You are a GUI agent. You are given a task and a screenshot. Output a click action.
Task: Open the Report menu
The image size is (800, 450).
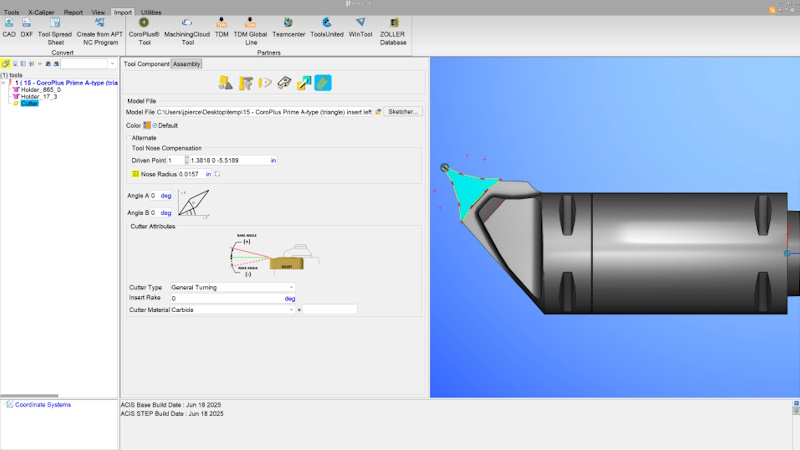(73, 12)
